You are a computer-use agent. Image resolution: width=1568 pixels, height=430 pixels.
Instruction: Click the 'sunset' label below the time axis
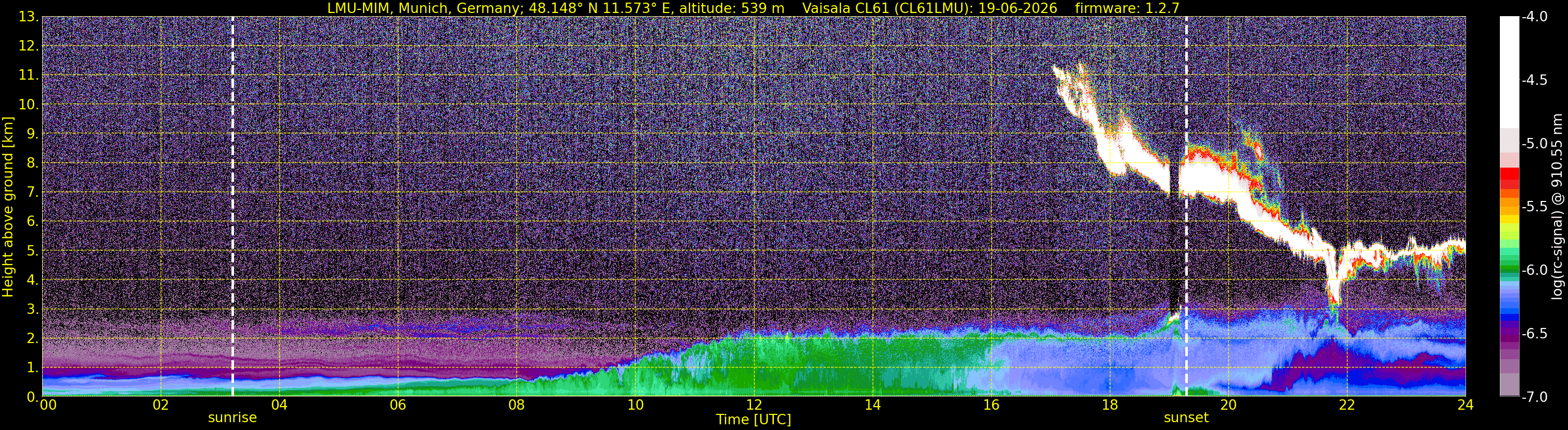tap(1186, 418)
